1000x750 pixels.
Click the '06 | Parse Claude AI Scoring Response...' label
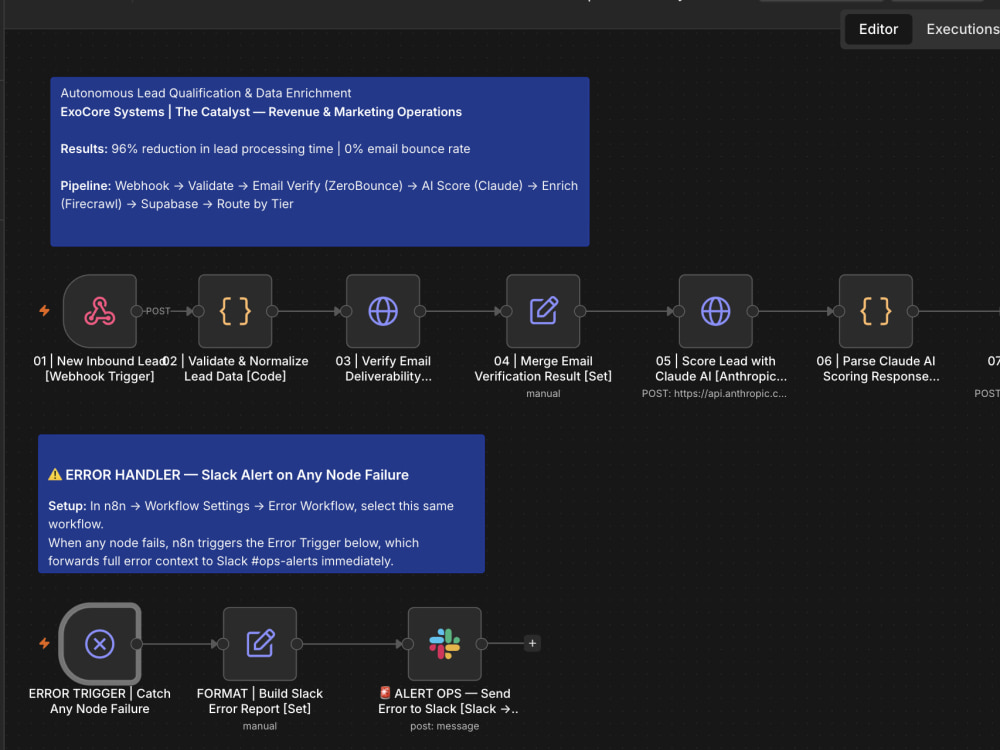click(877, 369)
